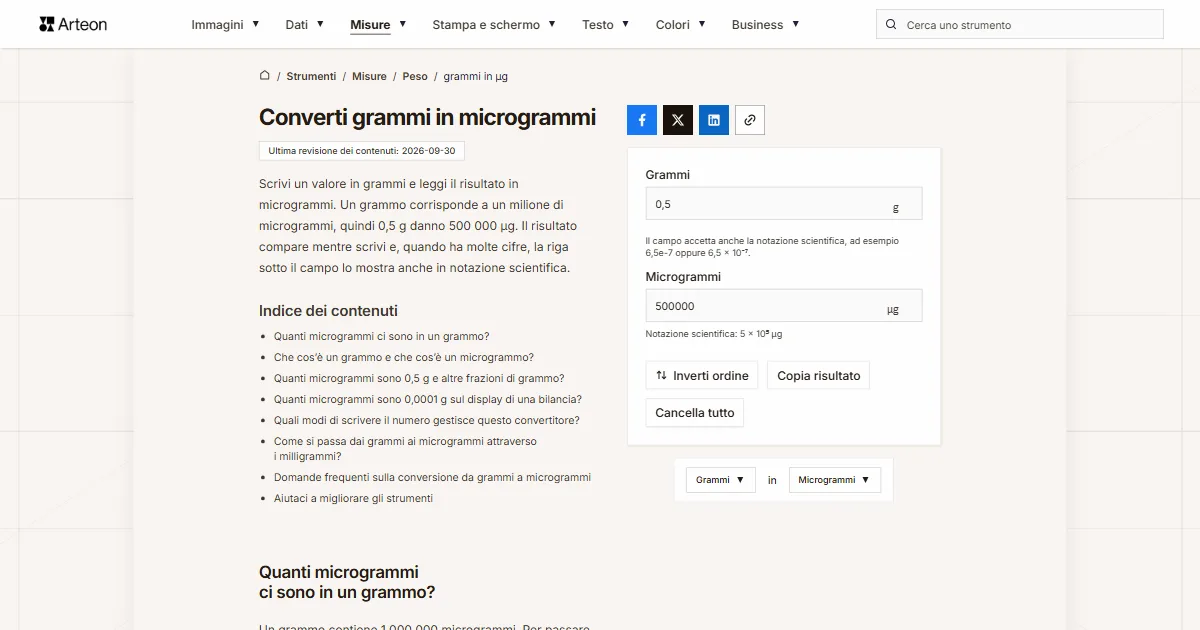The image size is (1200, 630).
Task: Click the 'Ultima revisione dei contenuti' date label
Action: 362,151
